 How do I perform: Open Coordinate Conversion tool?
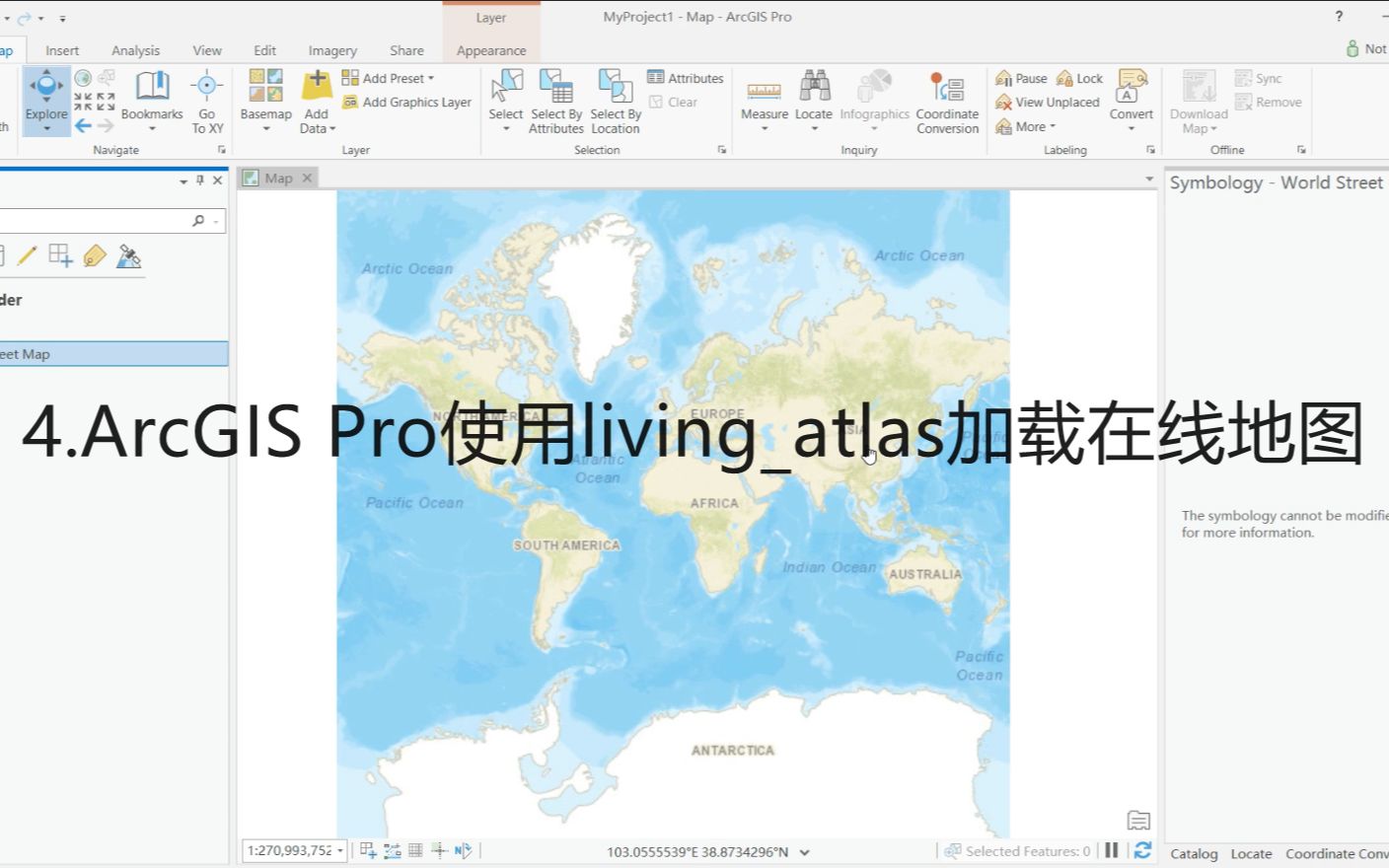click(x=947, y=101)
